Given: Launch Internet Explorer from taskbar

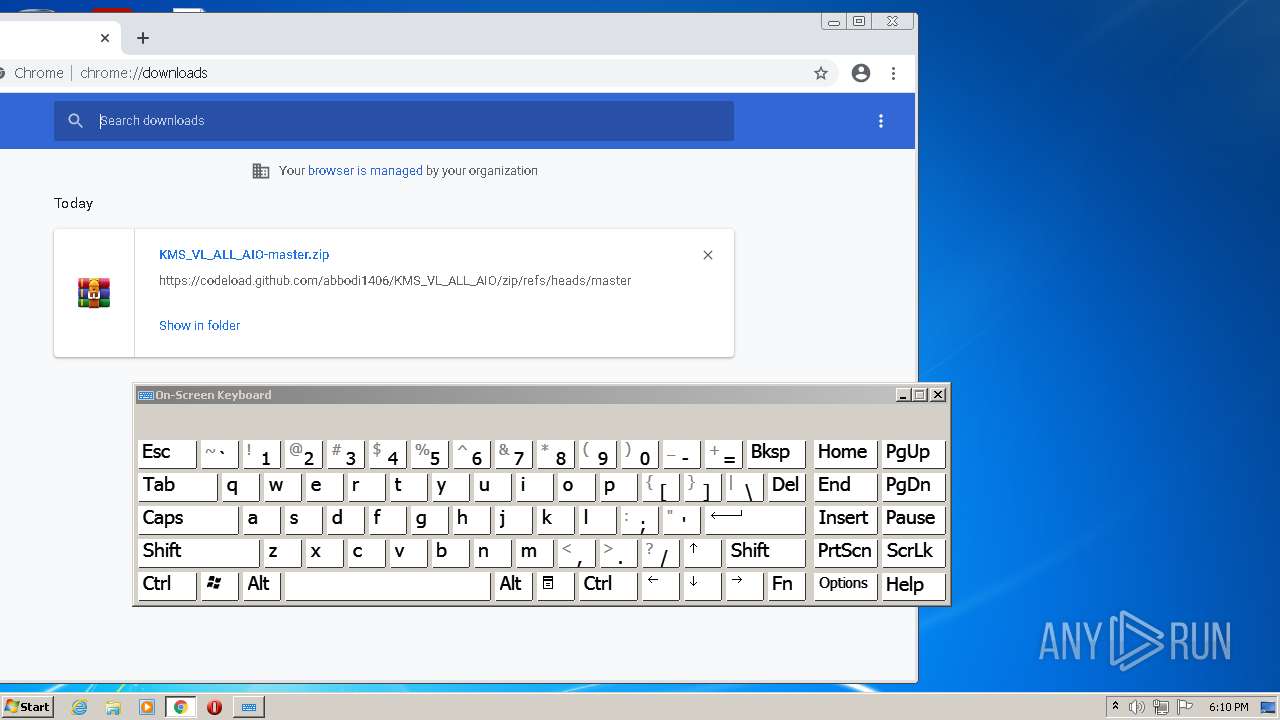Looking at the screenshot, I should (79, 707).
